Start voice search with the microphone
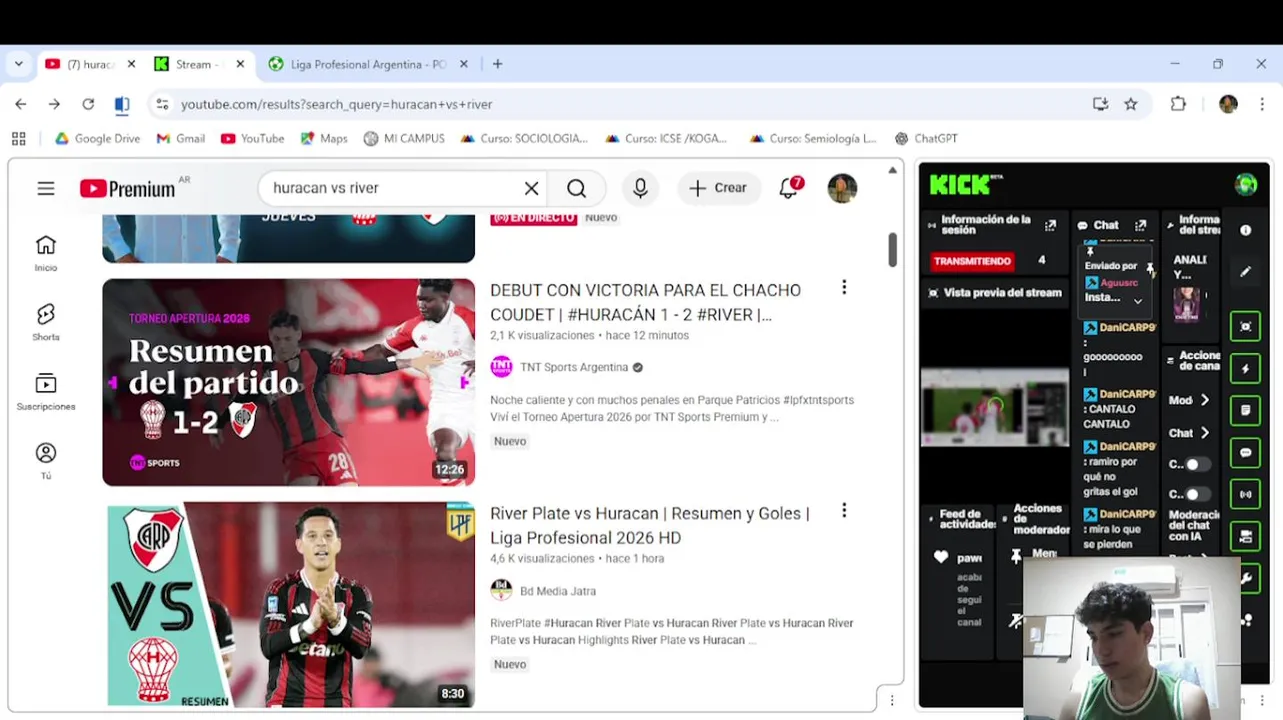 640,188
